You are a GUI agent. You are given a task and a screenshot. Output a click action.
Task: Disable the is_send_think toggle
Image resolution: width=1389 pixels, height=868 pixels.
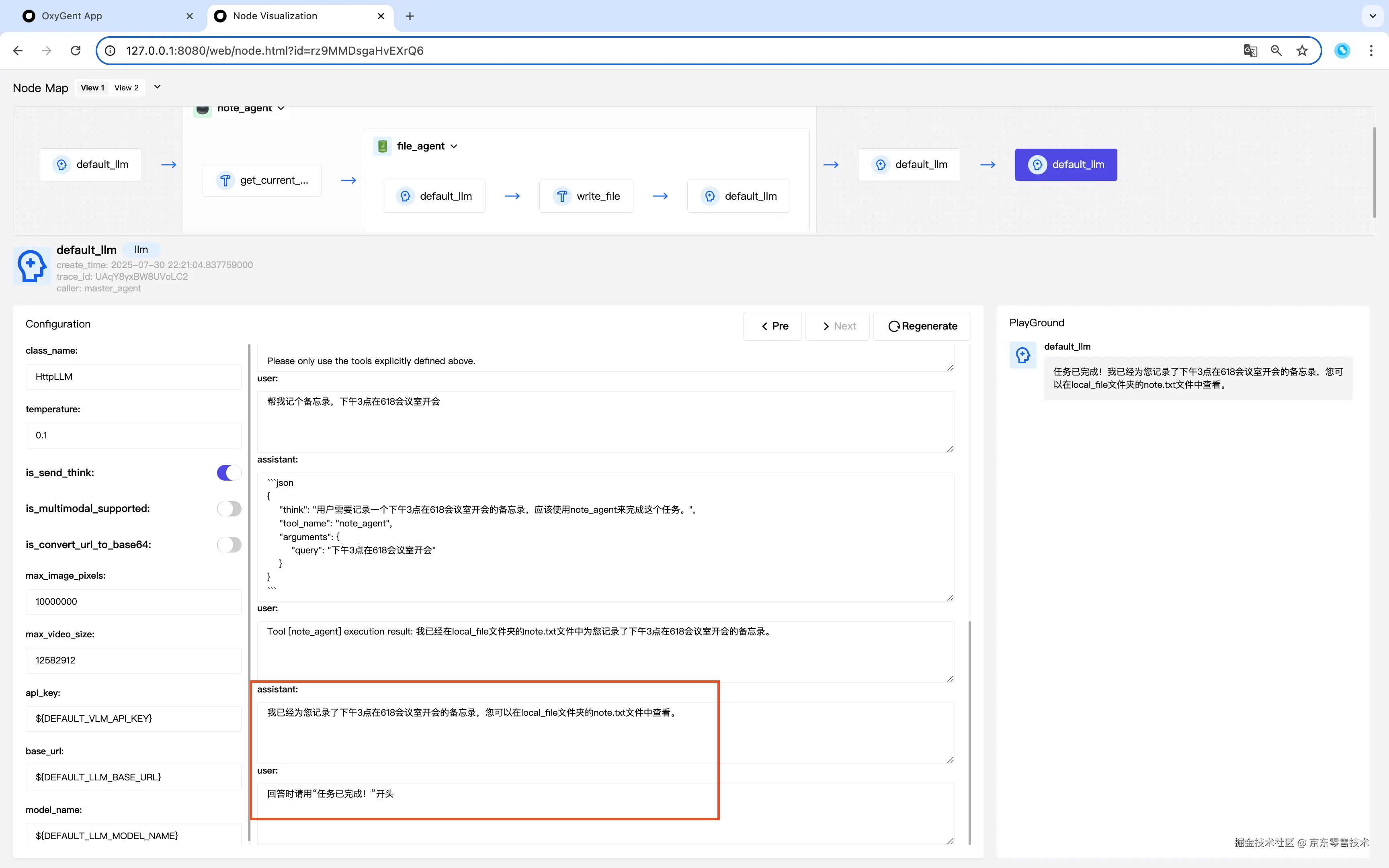229,473
